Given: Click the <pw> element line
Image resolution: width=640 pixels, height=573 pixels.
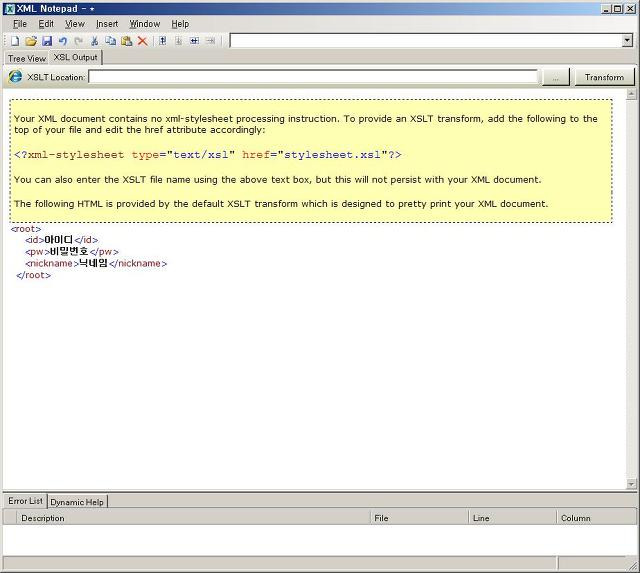Looking at the screenshot, I should click(x=72, y=252).
